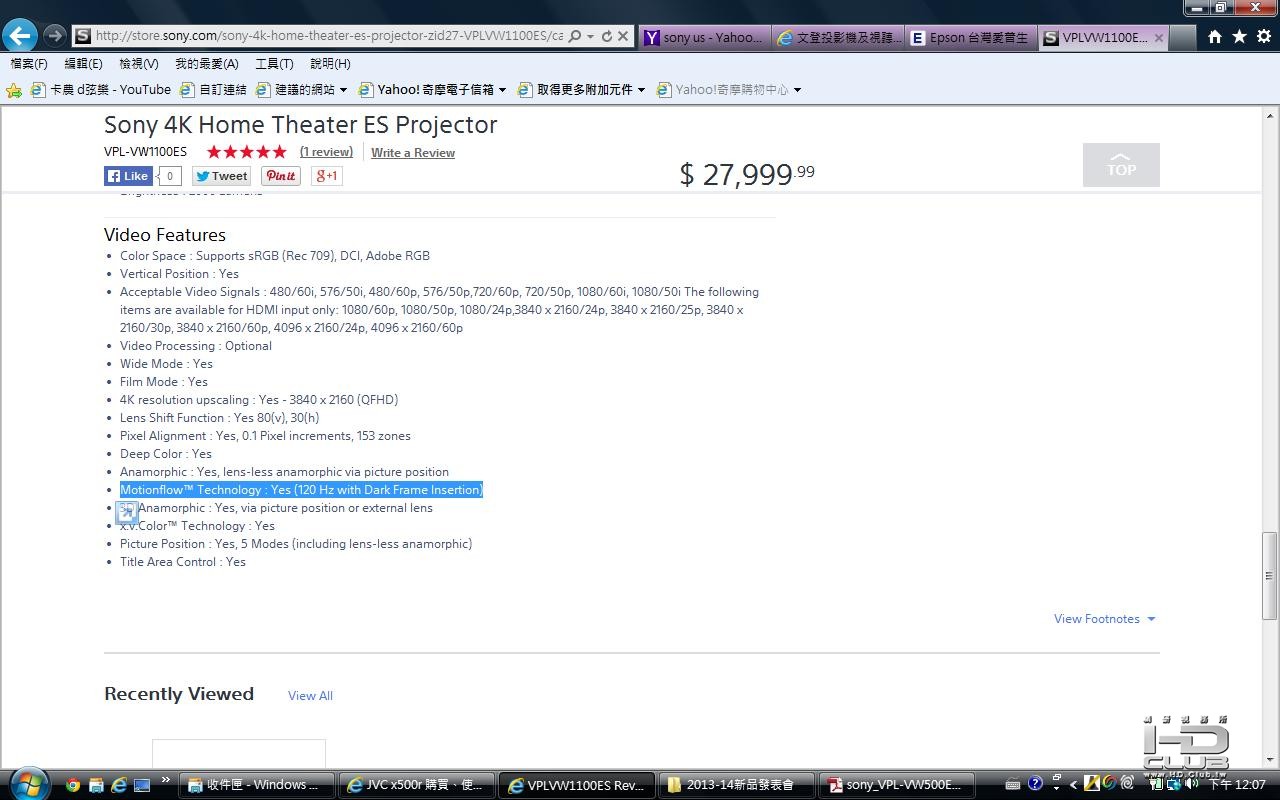Open the 編輯(E) menu

click(x=83, y=64)
